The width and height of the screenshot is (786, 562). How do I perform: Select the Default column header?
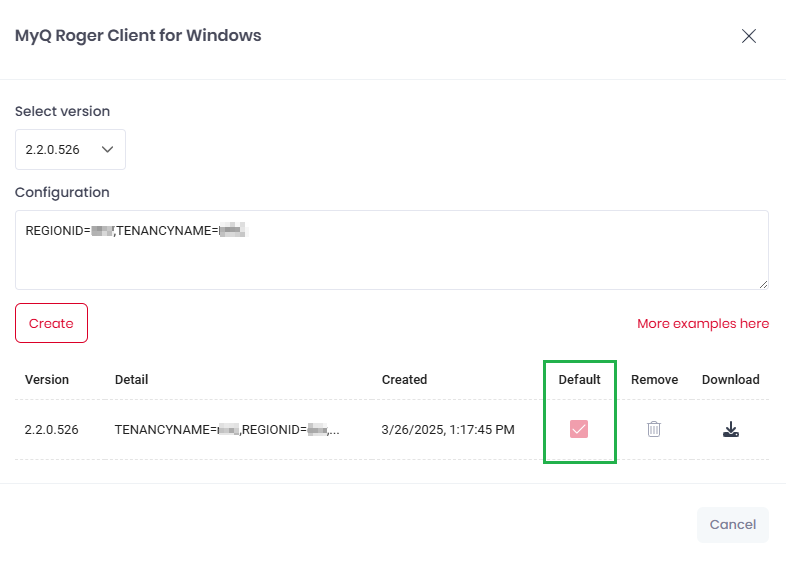click(x=579, y=380)
